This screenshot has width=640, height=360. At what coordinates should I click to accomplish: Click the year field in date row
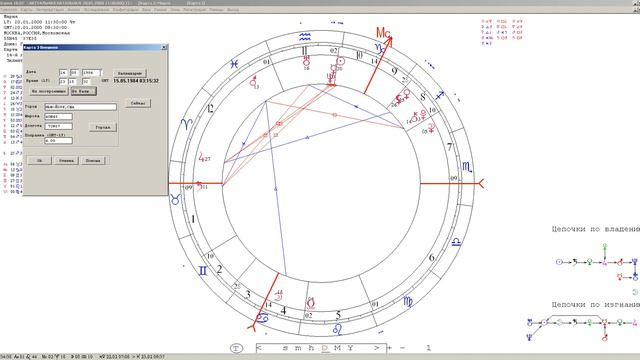click(x=91, y=72)
